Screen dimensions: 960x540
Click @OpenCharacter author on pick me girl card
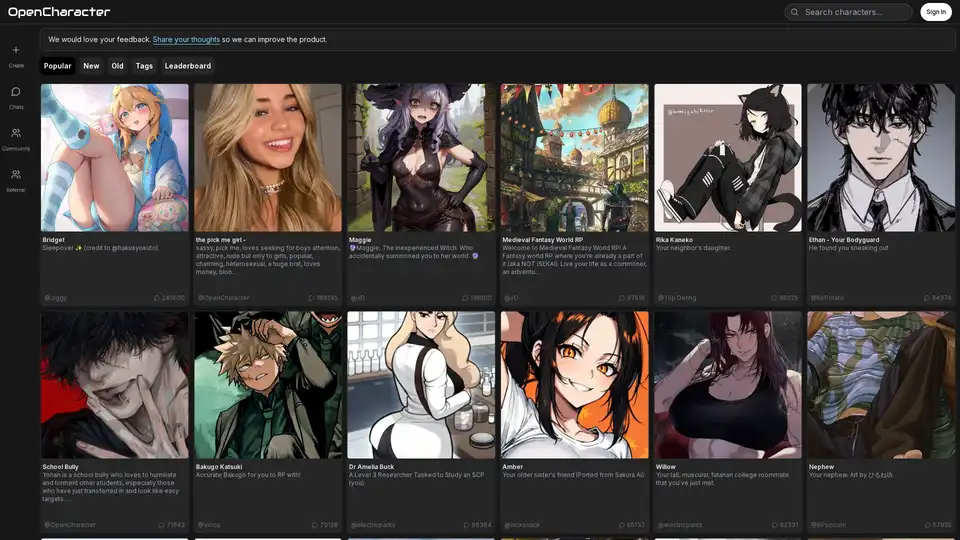223,298
